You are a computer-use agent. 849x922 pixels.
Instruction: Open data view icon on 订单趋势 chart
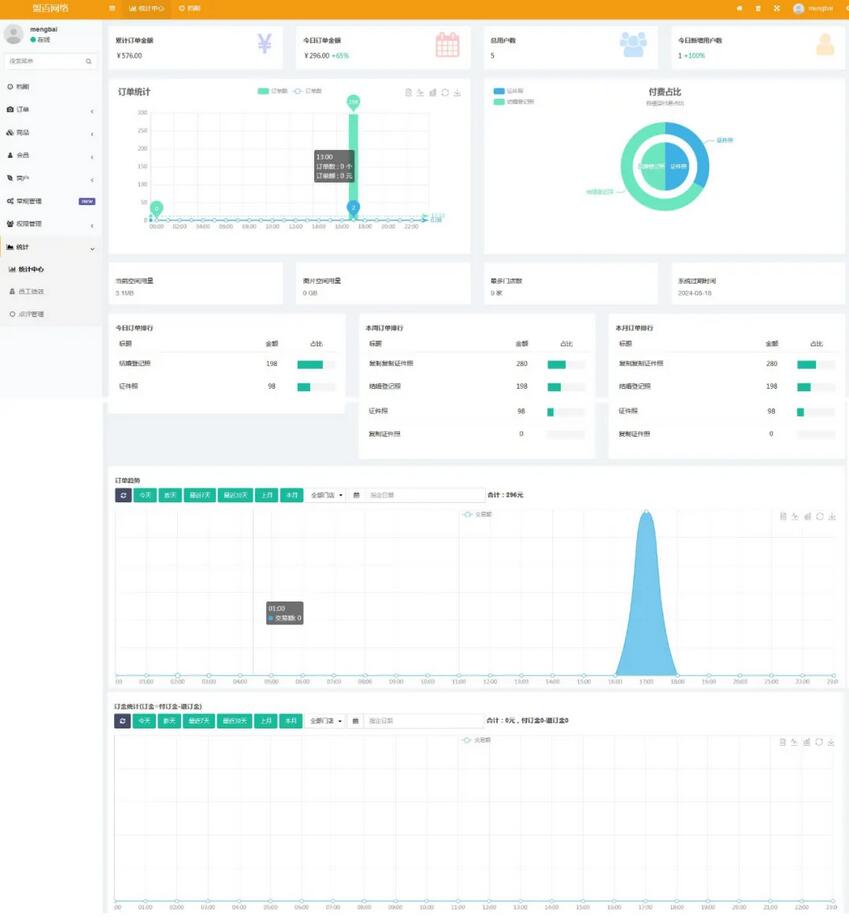click(x=783, y=517)
